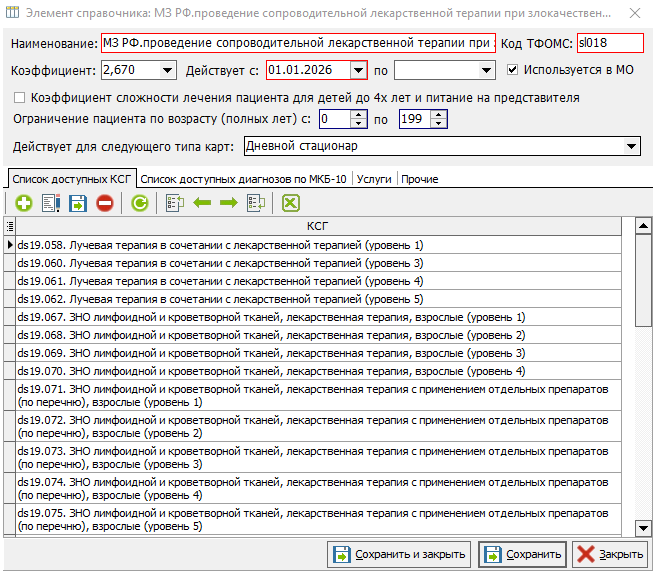Switch to 'Список доступных КСГ' tab
This screenshot has height=572, width=657.
tap(72, 179)
